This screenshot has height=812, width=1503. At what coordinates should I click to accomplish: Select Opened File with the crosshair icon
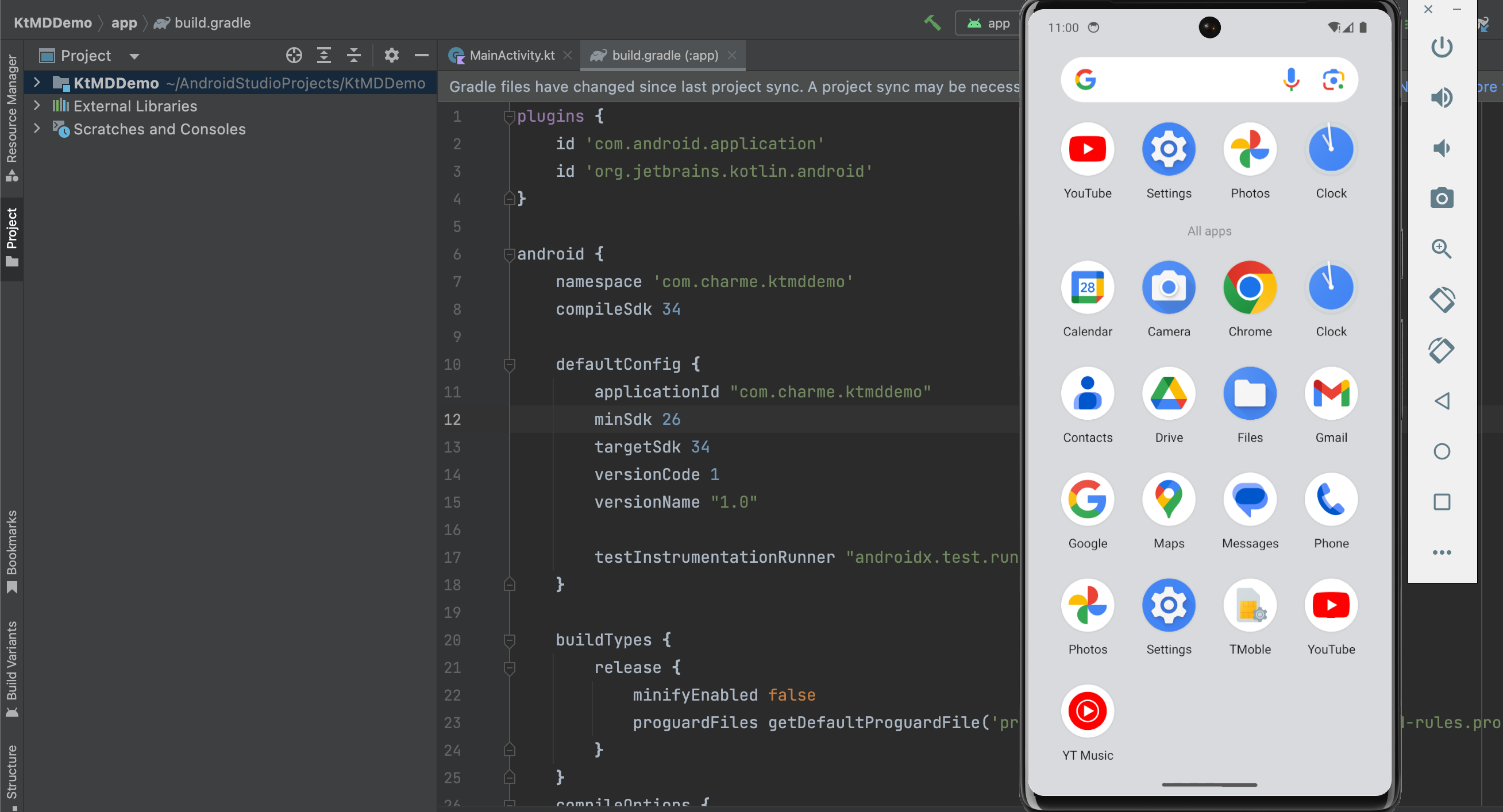tap(294, 56)
